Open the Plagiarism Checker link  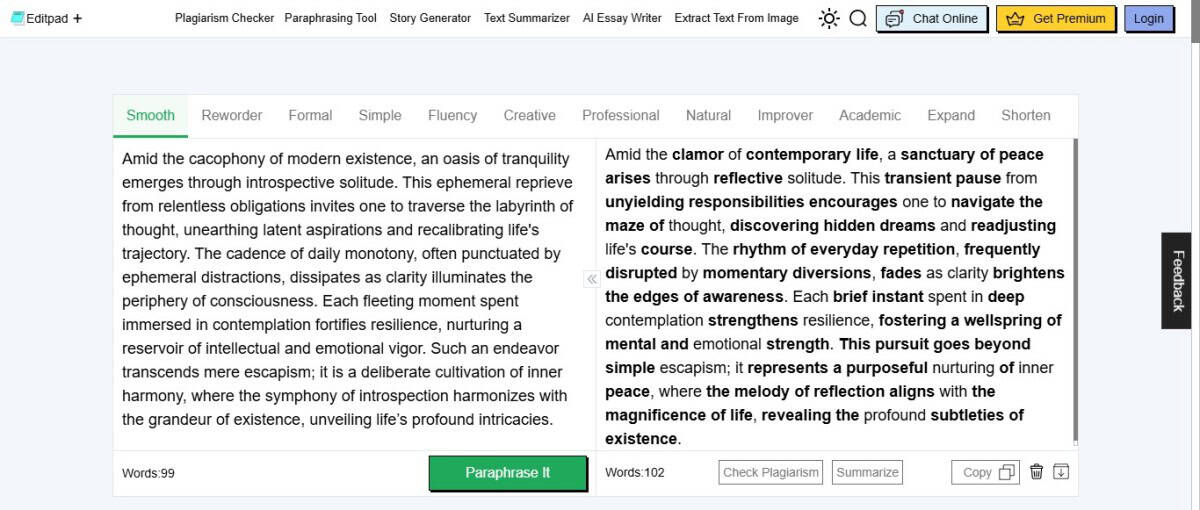[224, 18]
